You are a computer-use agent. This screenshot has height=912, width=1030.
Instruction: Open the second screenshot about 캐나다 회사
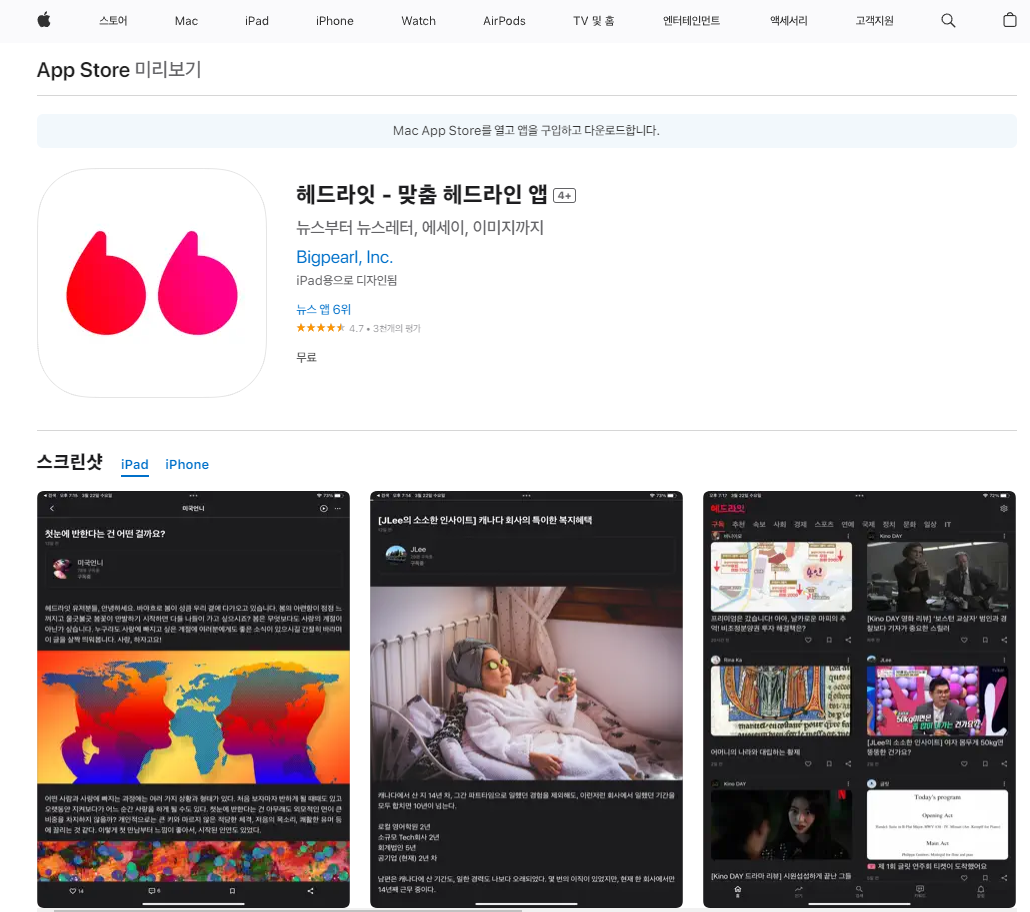[526, 699]
